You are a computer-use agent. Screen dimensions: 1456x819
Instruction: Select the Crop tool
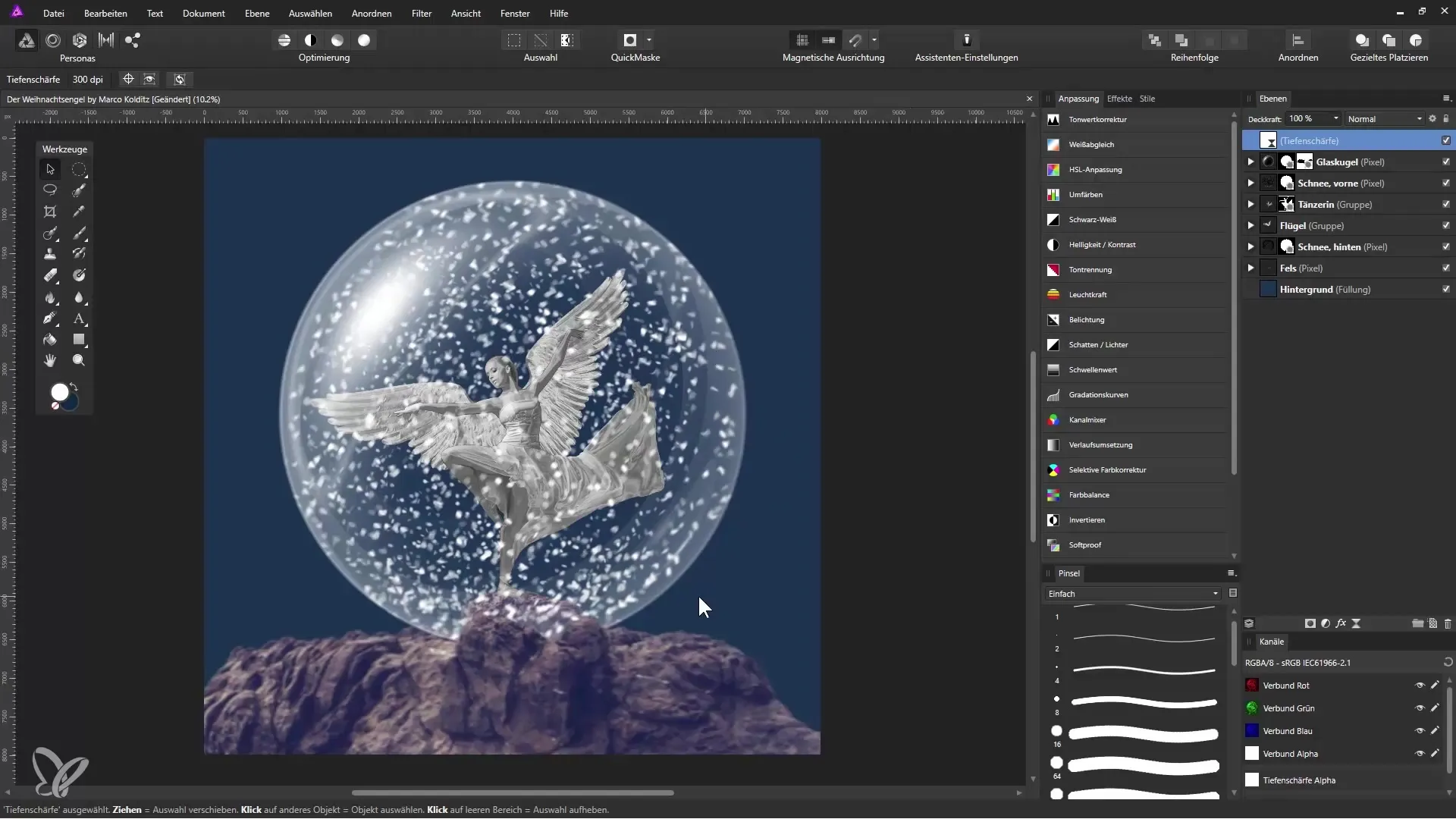click(x=50, y=212)
